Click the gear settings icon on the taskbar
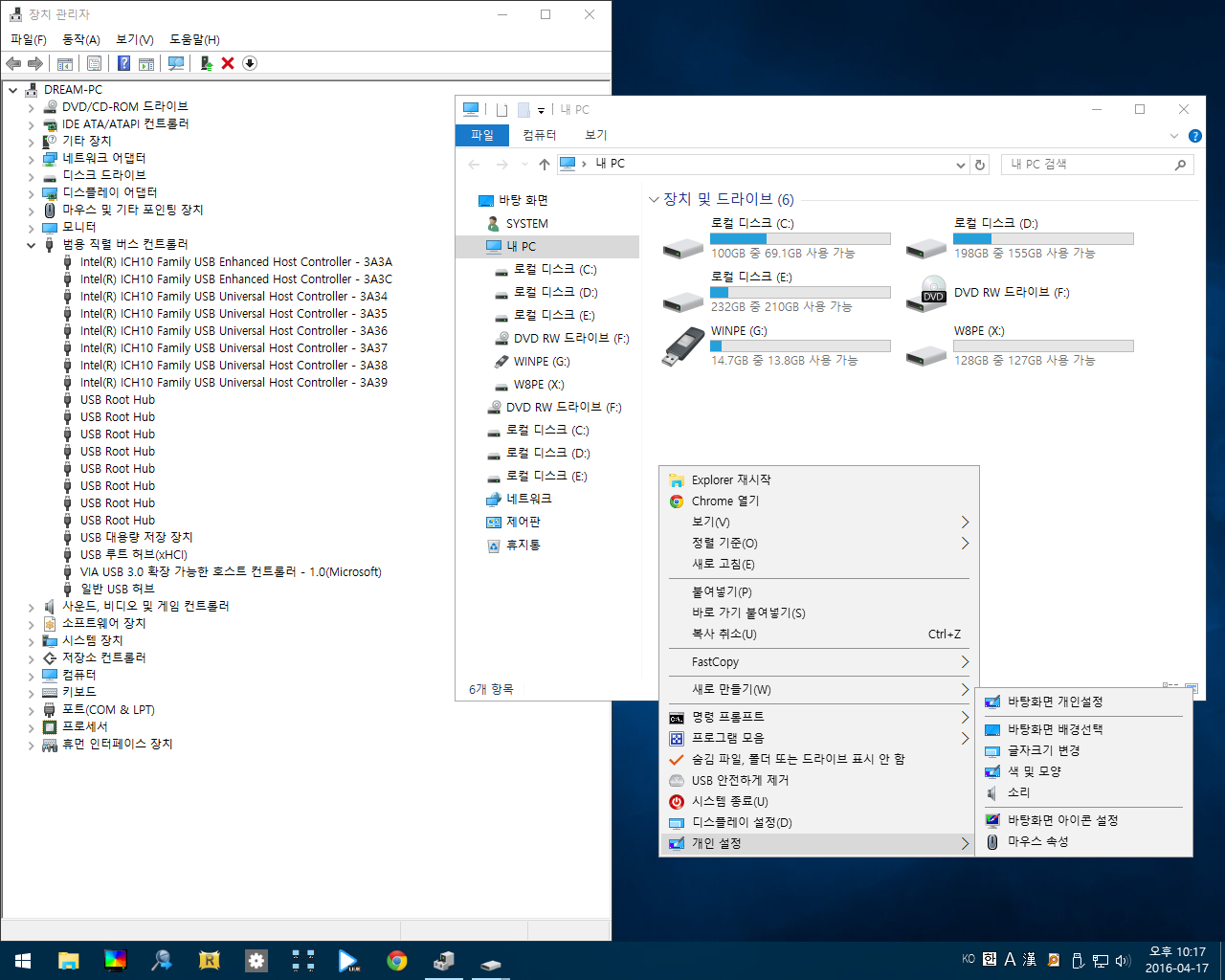The height and width of the screenshot is (980, 1225). (256, 961)
